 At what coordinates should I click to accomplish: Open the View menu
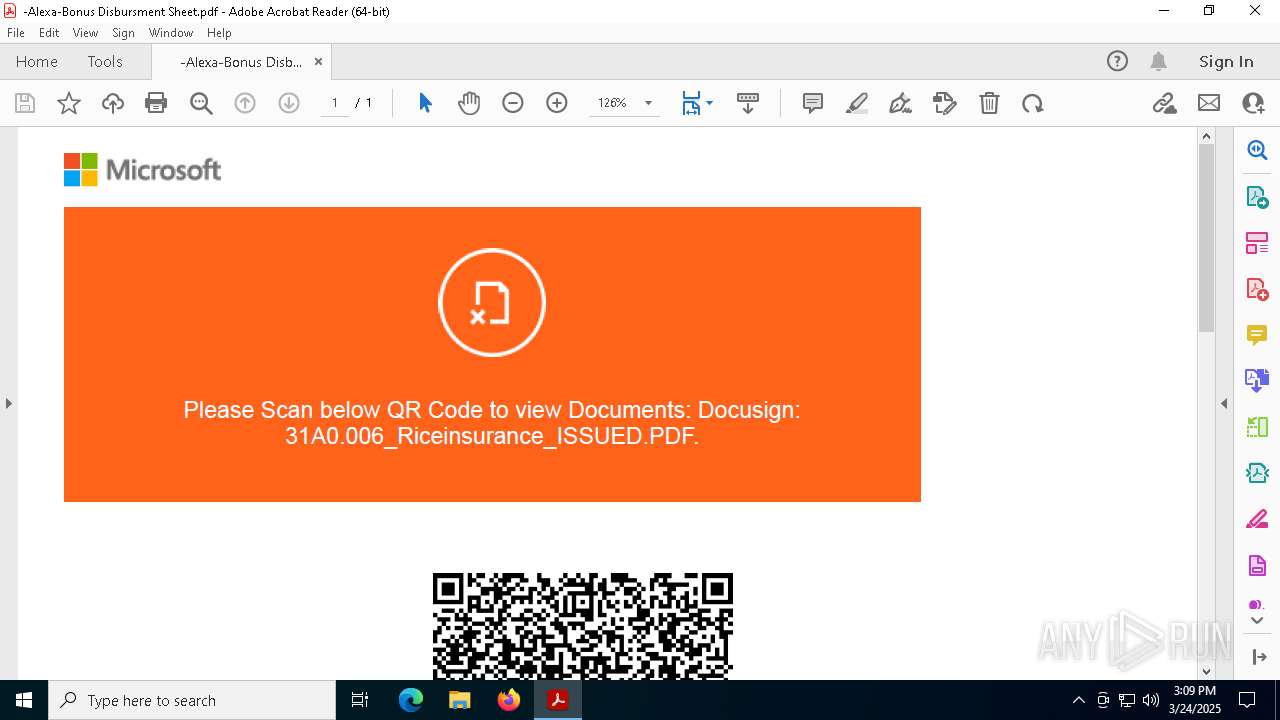pyautogui.click(x=85, y=33)
